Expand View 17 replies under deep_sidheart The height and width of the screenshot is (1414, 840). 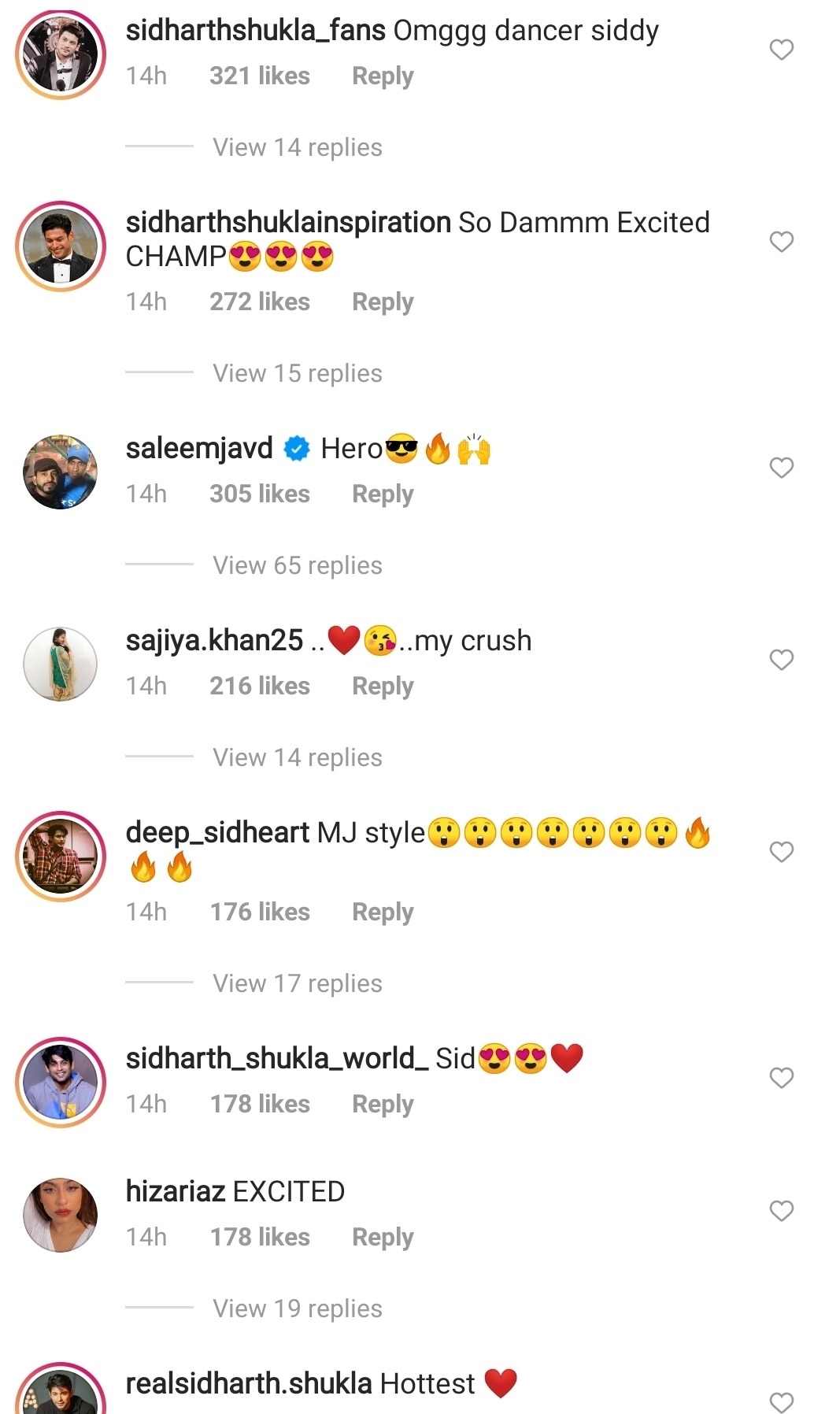pyautogui.click(x=297, y=983)
